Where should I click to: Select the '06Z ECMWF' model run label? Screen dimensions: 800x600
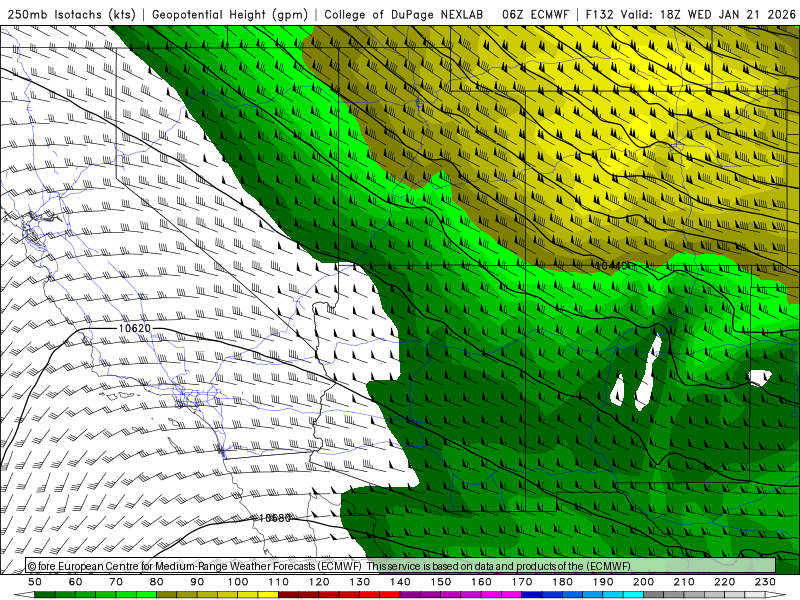pyautogui.click(x=535, y=15)
